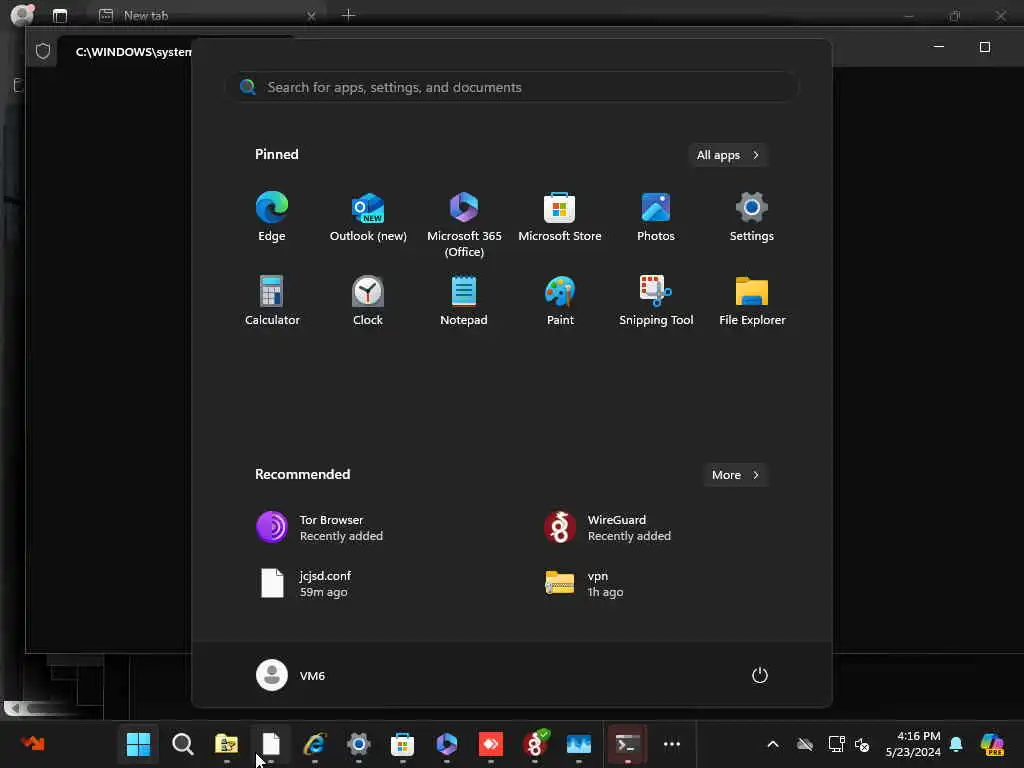Click the power button icon
Image resolution: width=1024 pixels, height=768 pixels.
(x=760, y=675)
